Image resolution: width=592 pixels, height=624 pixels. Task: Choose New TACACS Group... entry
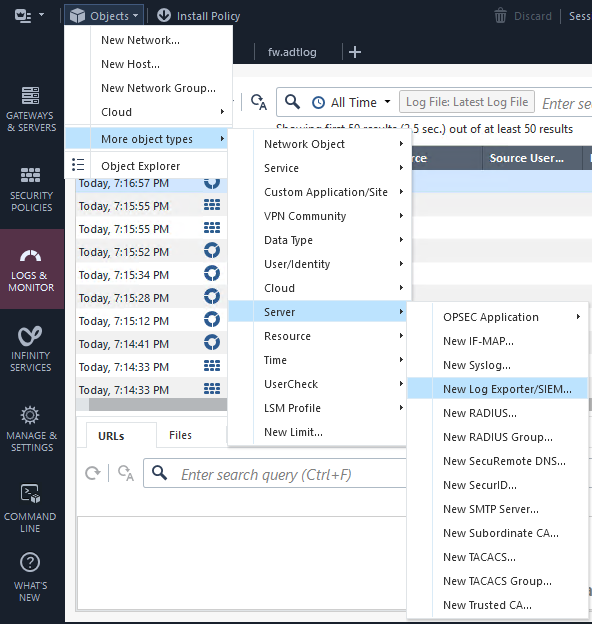(497, 581)
